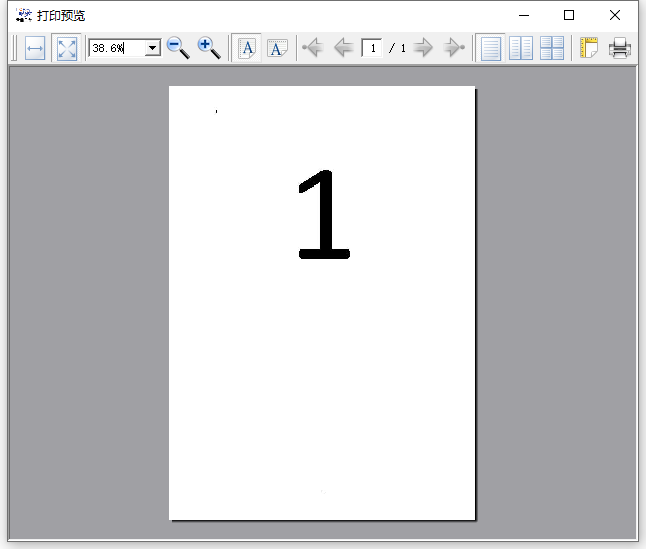This screenshot has width=646, height=549.
Task: Go to the previous page
Action: [343, 48]
